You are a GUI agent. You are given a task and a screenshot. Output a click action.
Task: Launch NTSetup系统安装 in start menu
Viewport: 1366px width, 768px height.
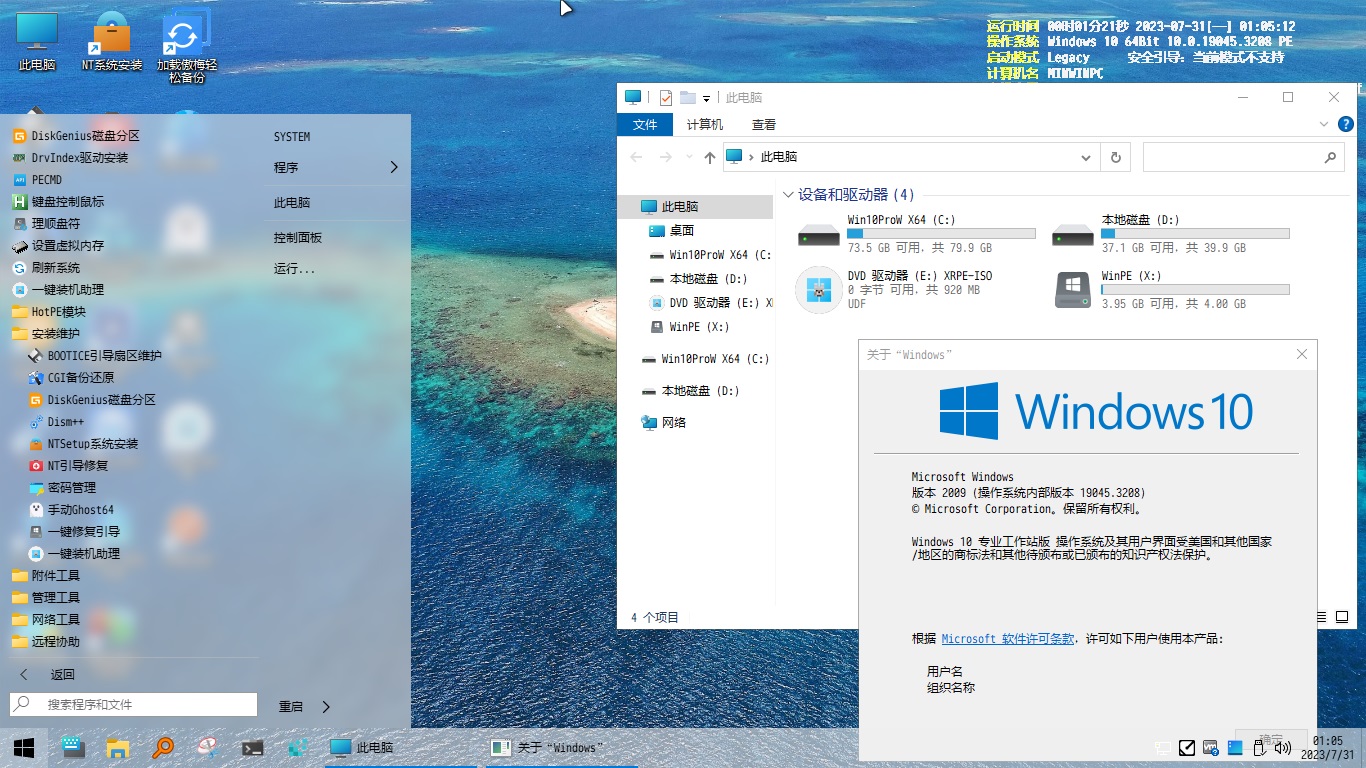pos(92,444)
